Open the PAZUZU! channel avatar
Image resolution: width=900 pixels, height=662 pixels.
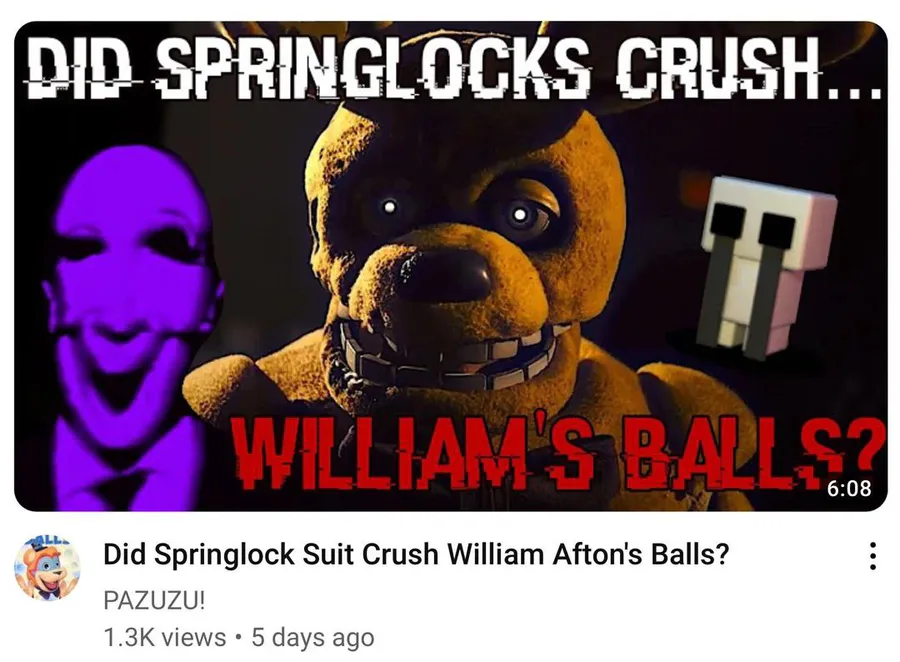point(47,568)
